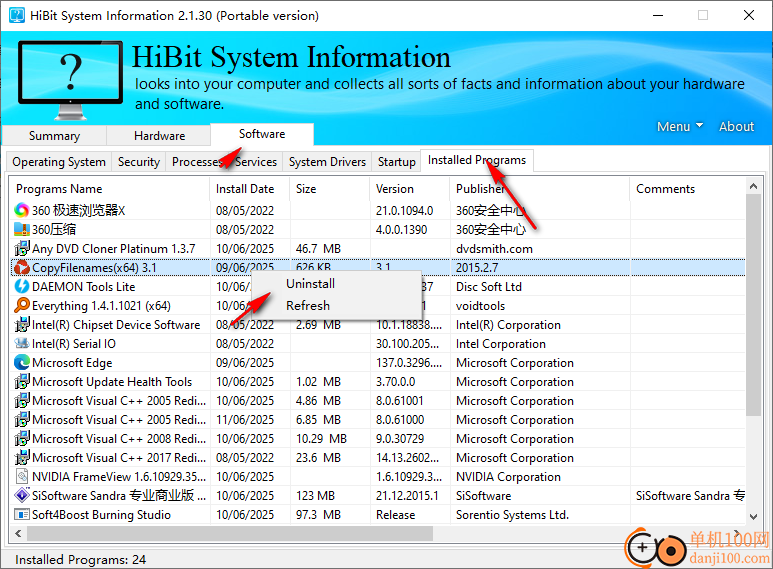Open the Startup subtab
The height and width of the screenshot is (569, 773).
tap(396, 162)
